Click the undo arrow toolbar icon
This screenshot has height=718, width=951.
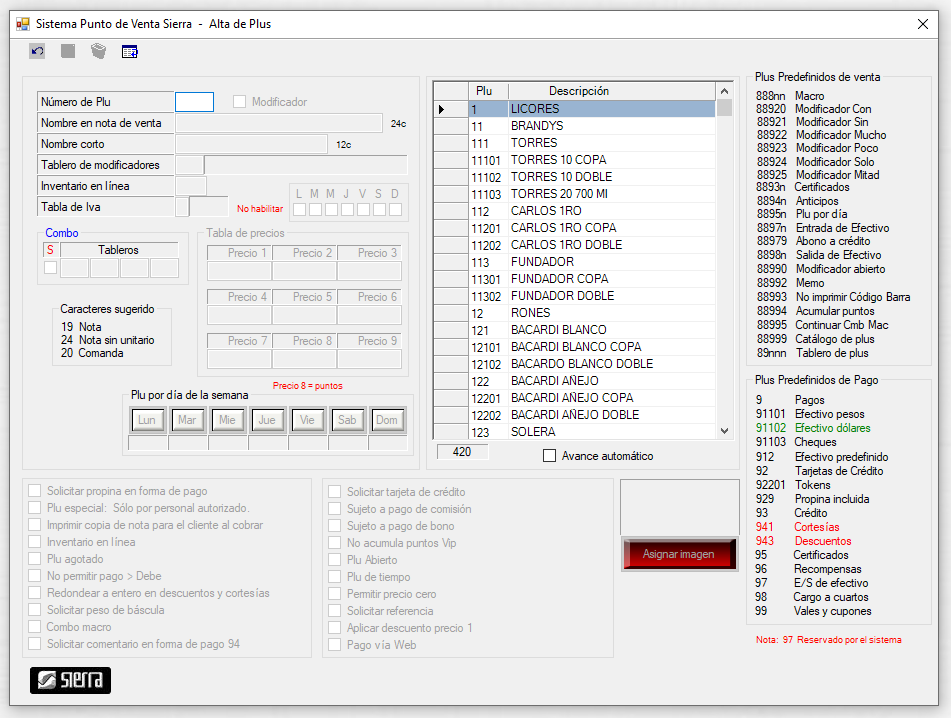[37, 51]
